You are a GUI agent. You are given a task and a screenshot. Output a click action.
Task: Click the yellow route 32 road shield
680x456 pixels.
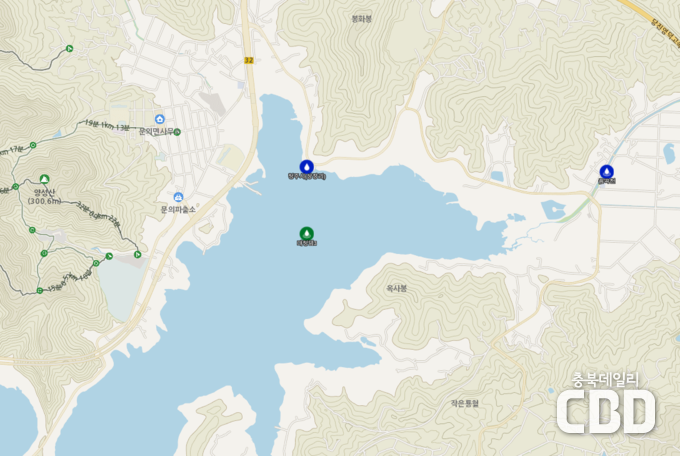[x=248, y=60]
